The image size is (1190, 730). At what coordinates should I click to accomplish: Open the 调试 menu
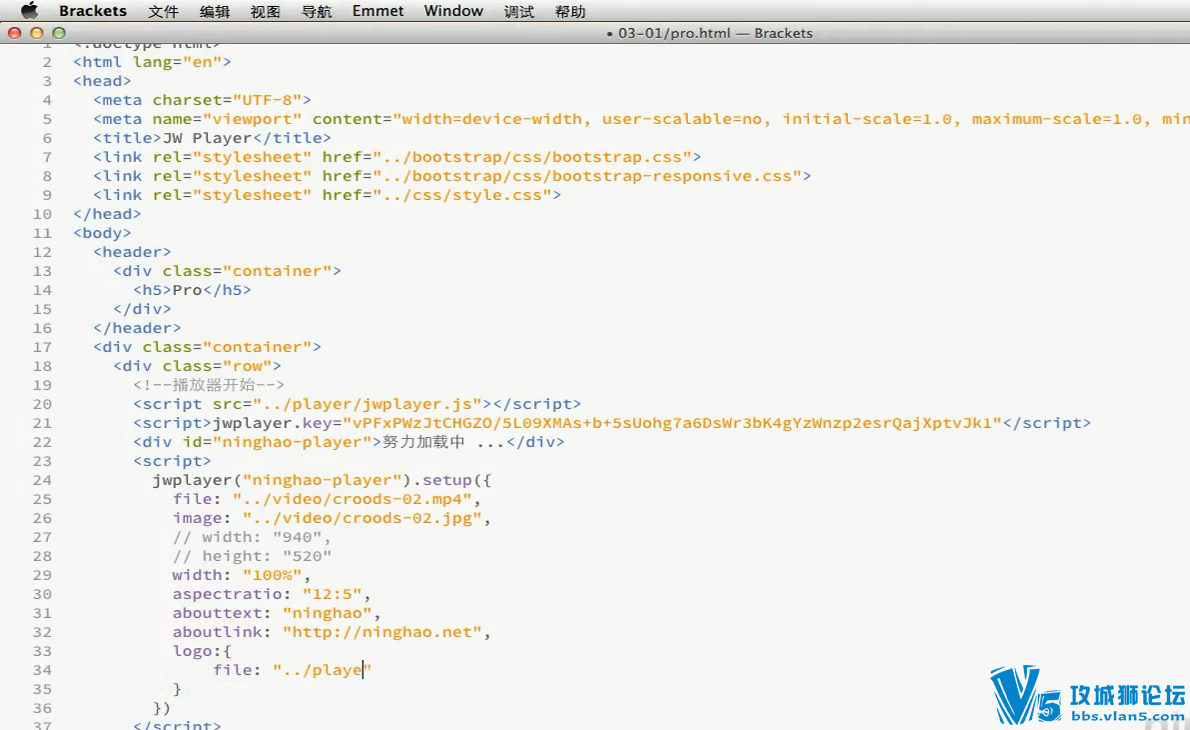click(519, 11)
